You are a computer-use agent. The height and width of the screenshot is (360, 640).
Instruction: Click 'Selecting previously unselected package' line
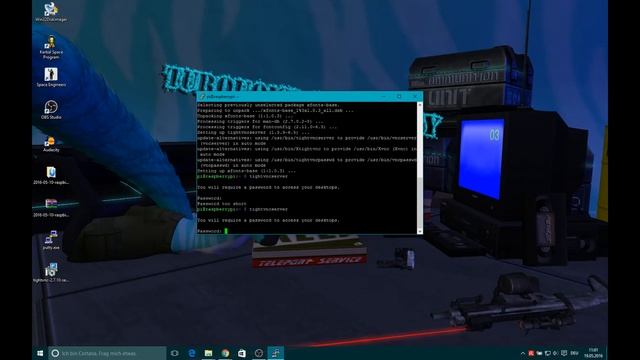(x=268, y=105)
